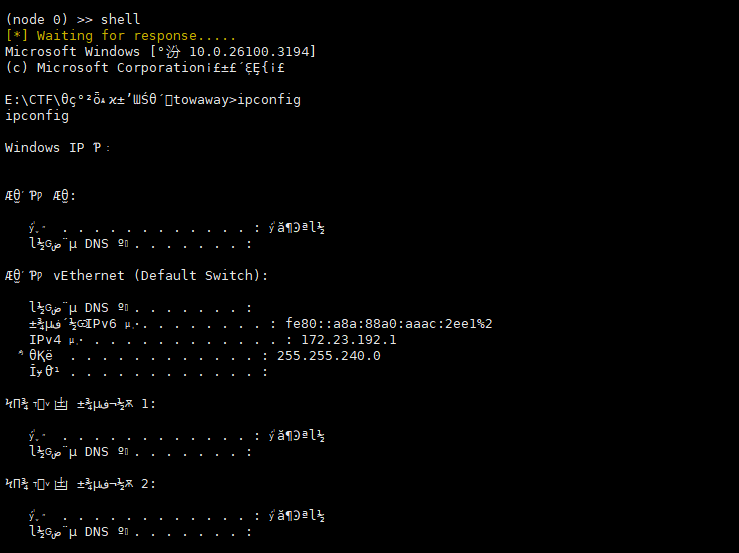Viewport: 739px width, 553px height.
Task: Click the DNS suffix line under vEthernet heading
Action: [140, 308]
